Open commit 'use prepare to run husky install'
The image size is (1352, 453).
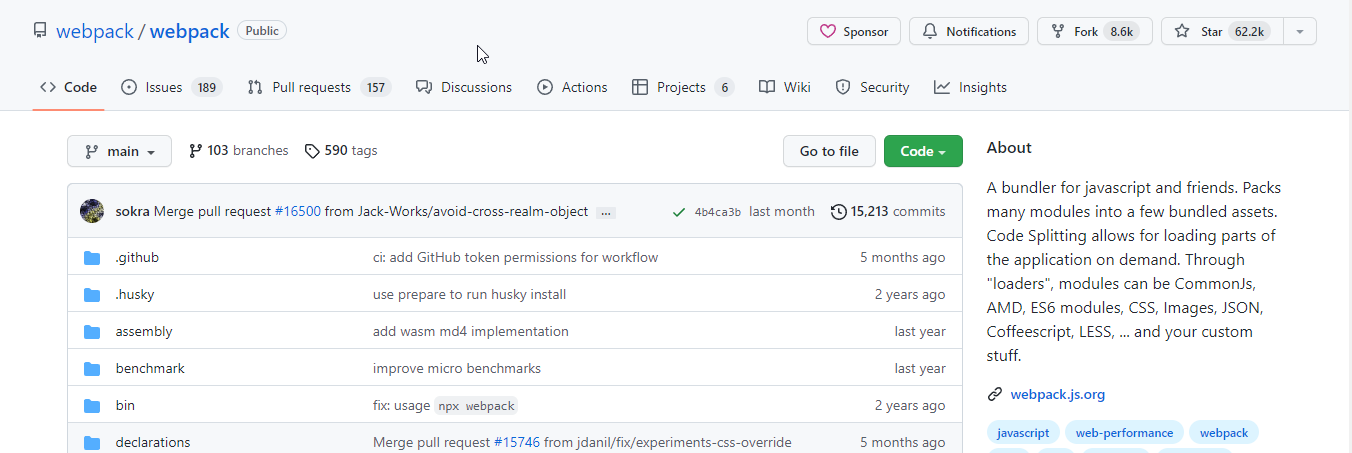tap(470, 294)
